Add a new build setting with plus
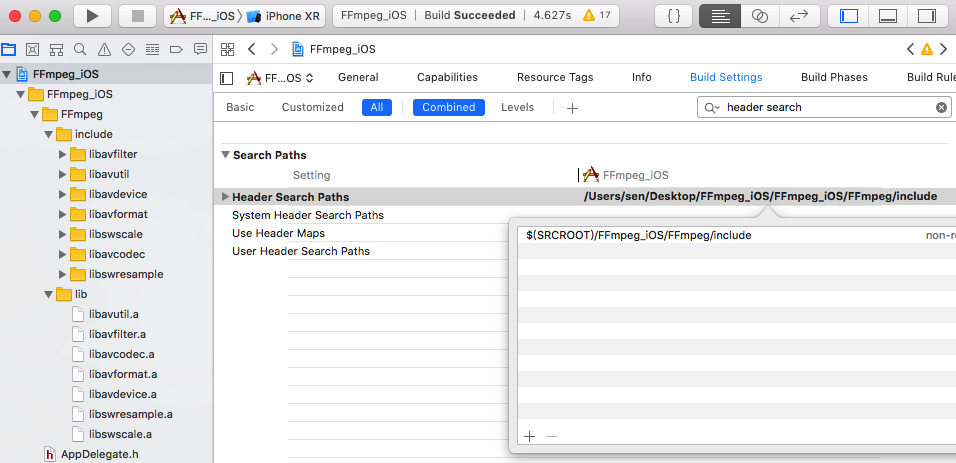This screenshot has width=956, height=463. [572, 108]
